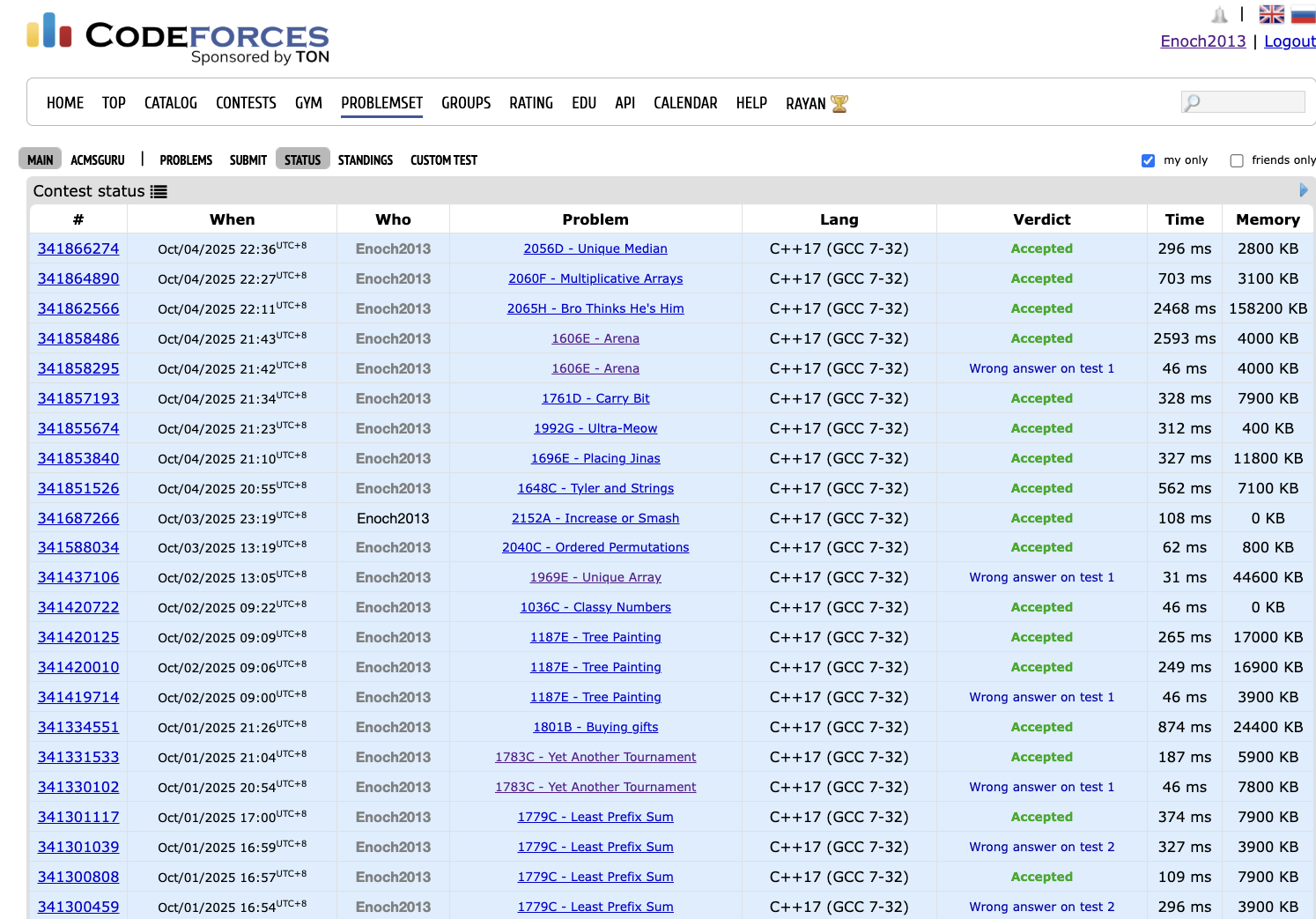This screenshot has height=919, width=1316.
Task: Click the Logout link
Action: (1289, 41)
